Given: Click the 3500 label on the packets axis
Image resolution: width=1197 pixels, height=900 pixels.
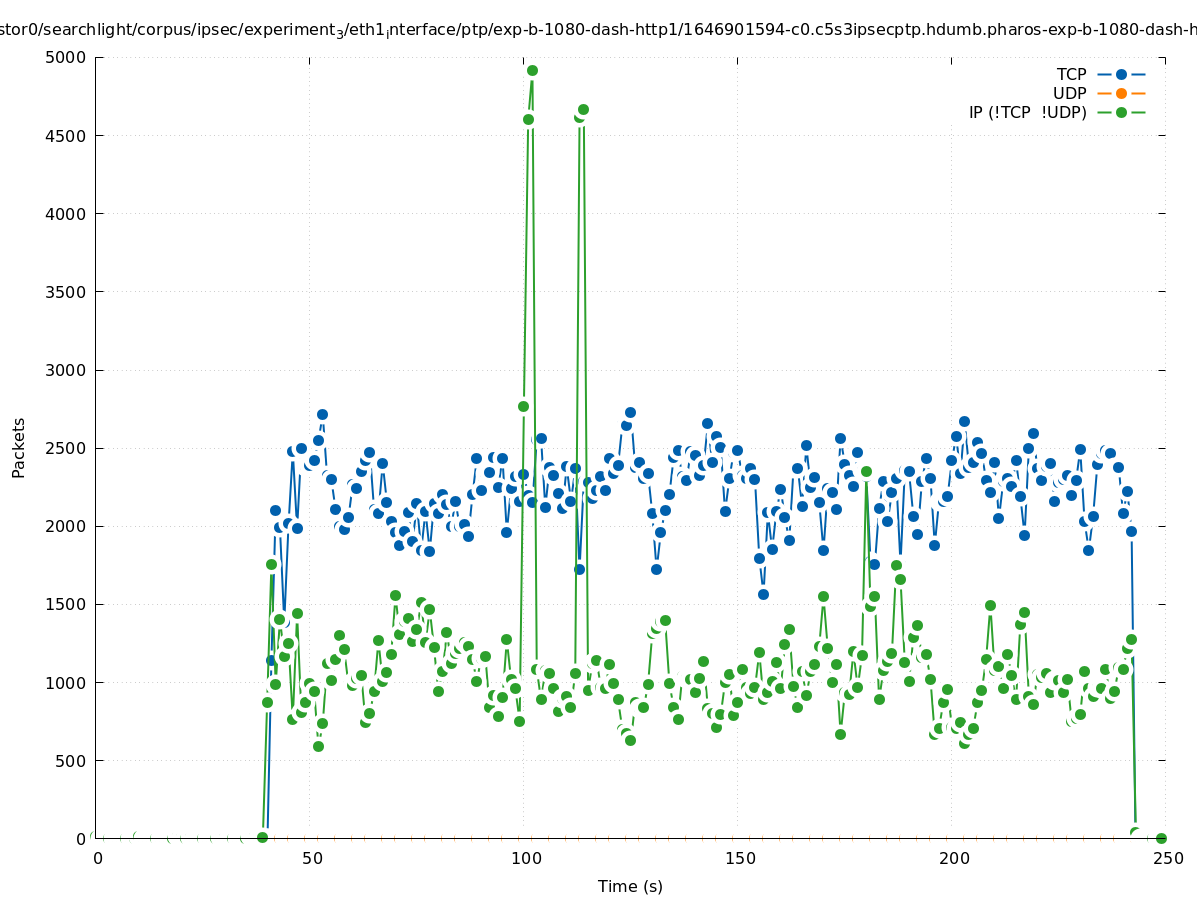Looking at the screenshot, I should pyautogui.click(x=66, y=292).
